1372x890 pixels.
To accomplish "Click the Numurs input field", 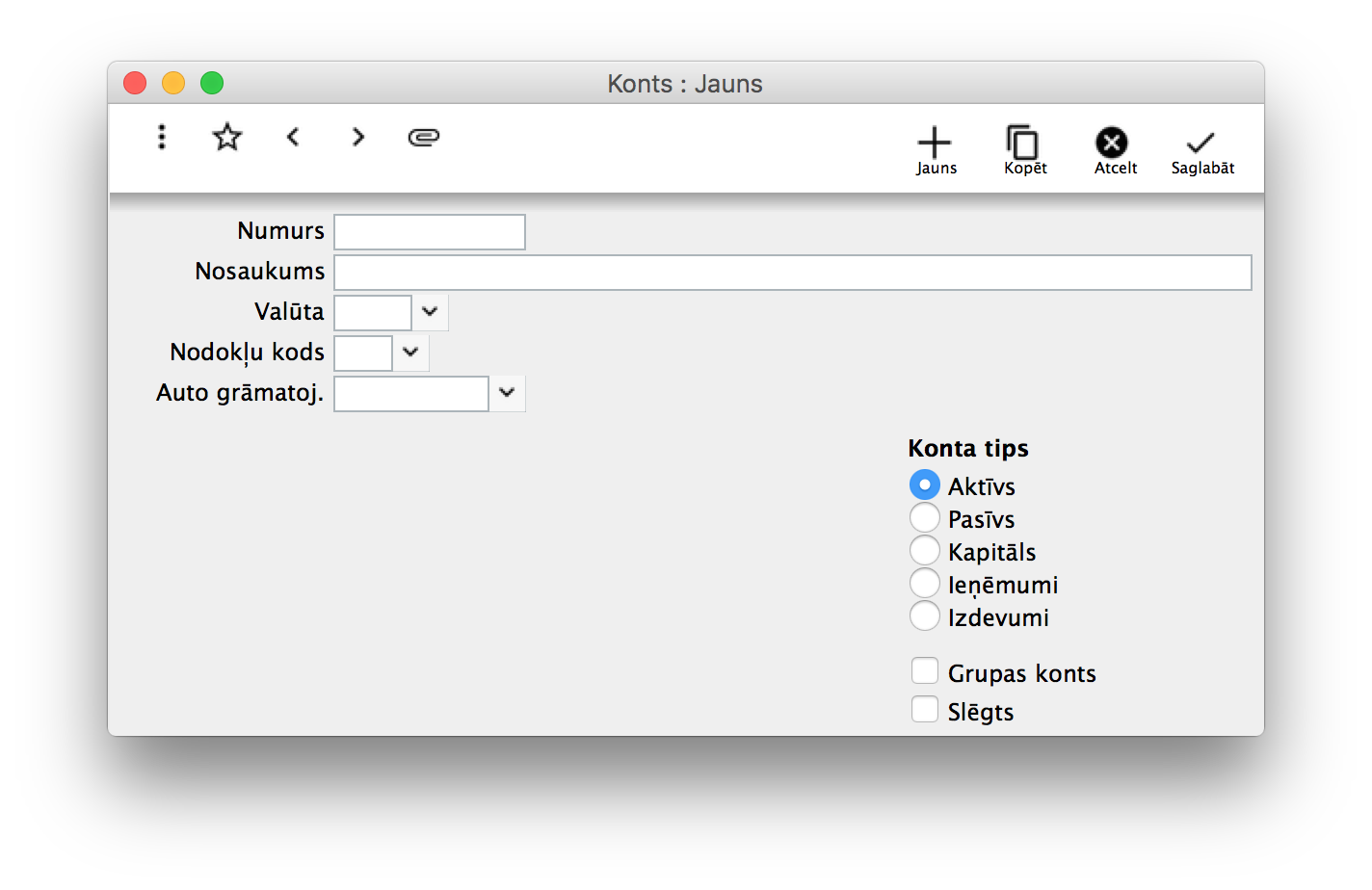I will (430, 232).
